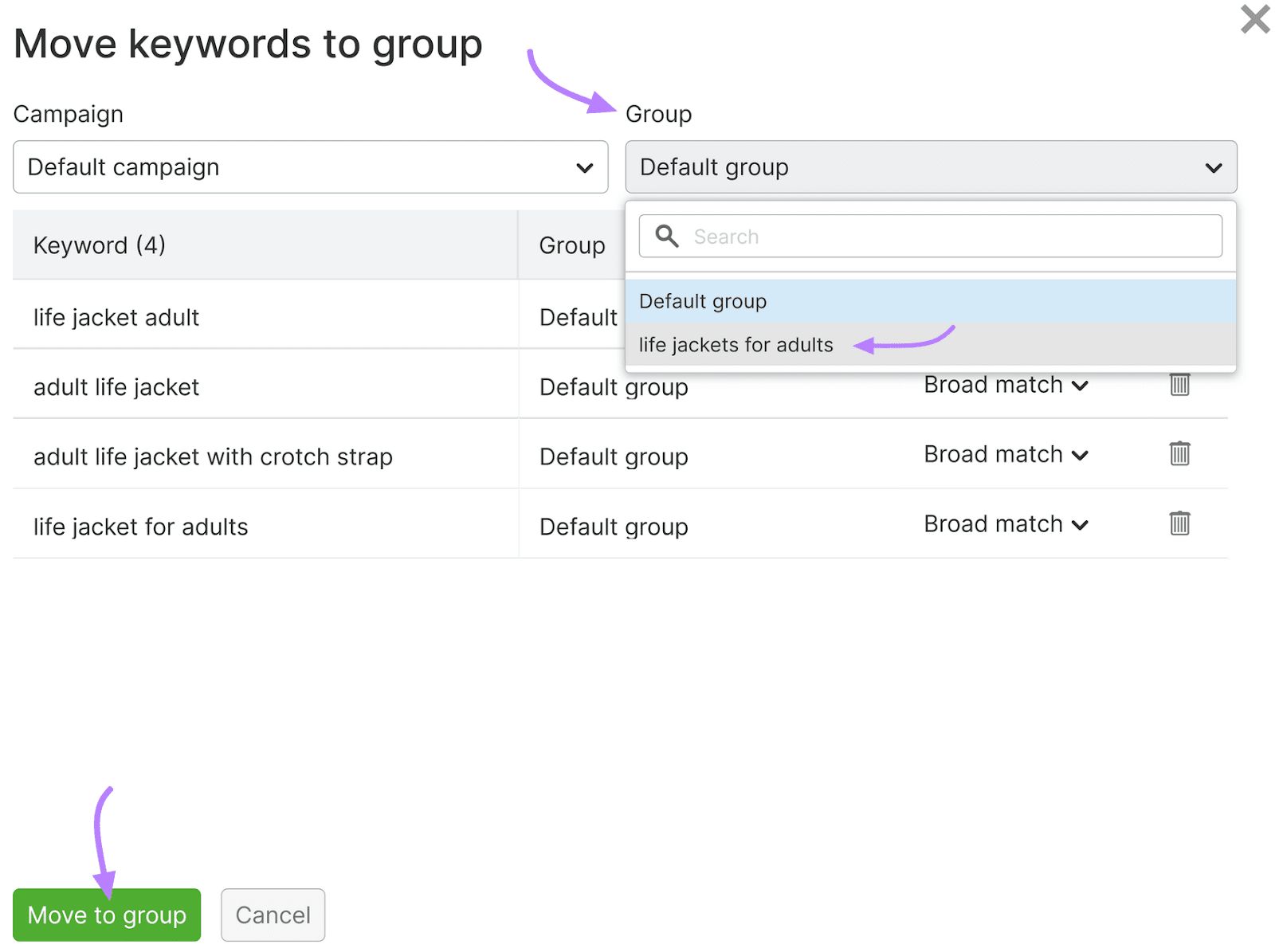
Task: Click the Group dropdown chevron
Action: coord(1213,167)
